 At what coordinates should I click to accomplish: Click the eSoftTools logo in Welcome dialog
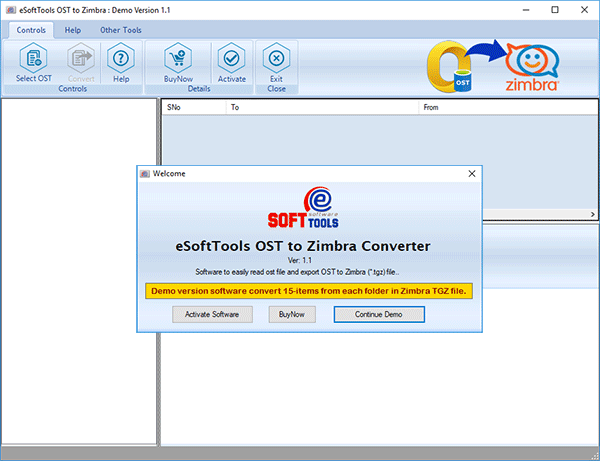303,208
